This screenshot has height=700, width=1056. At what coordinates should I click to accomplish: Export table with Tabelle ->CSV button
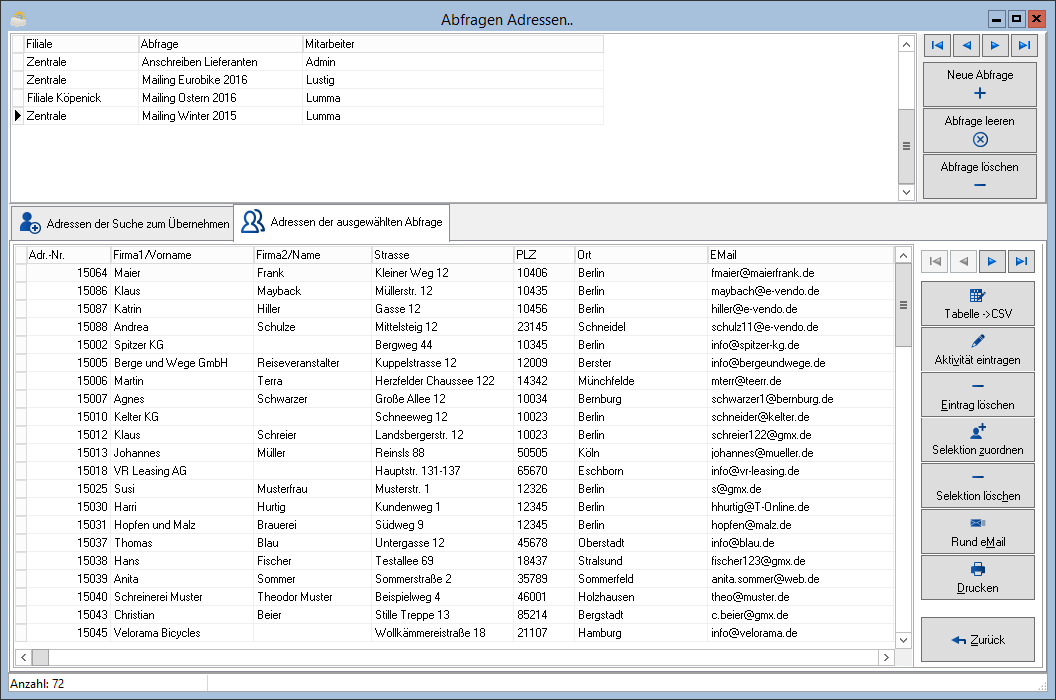coord(978,304)
